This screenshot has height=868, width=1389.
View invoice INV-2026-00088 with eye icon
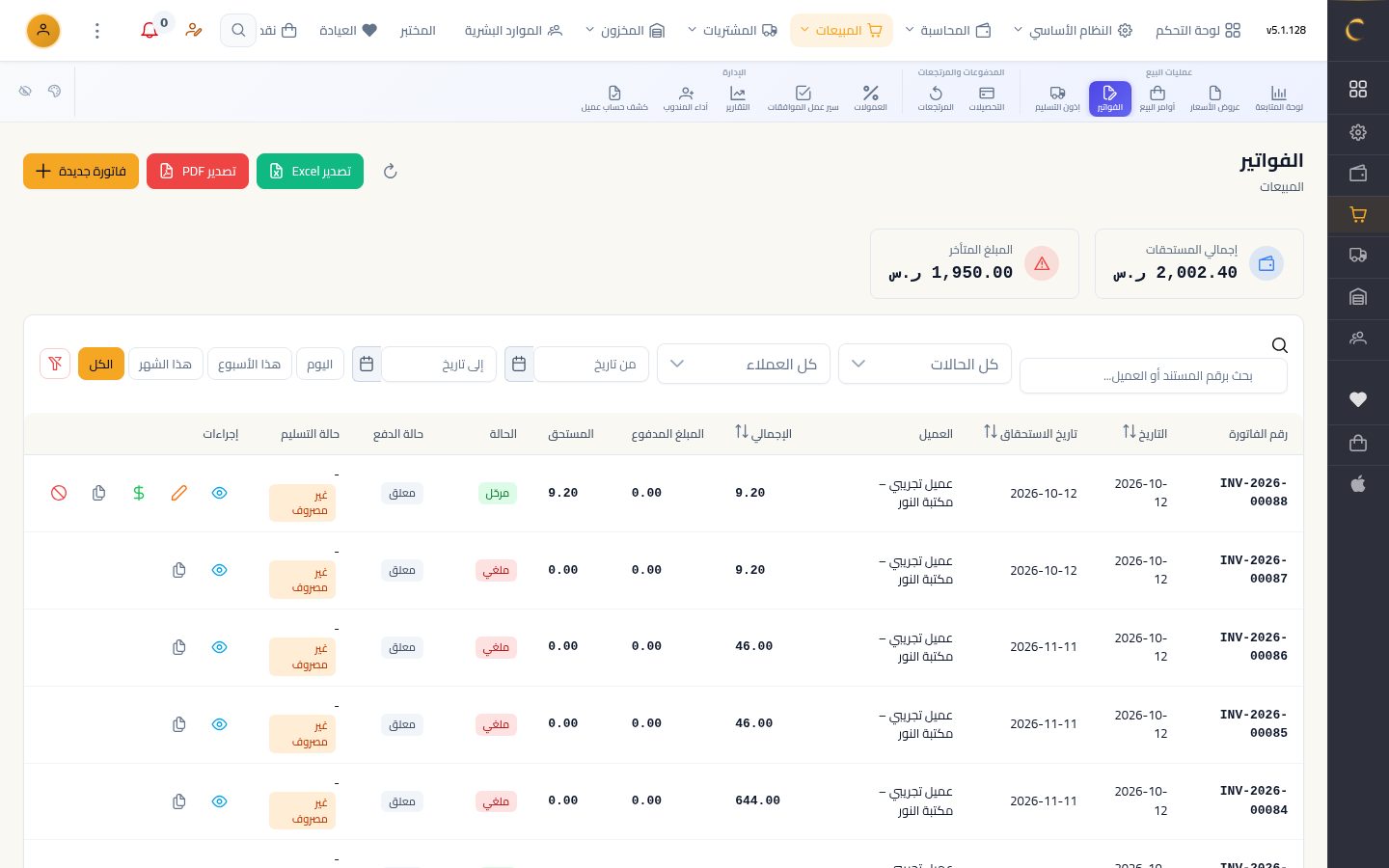[220, 493]
